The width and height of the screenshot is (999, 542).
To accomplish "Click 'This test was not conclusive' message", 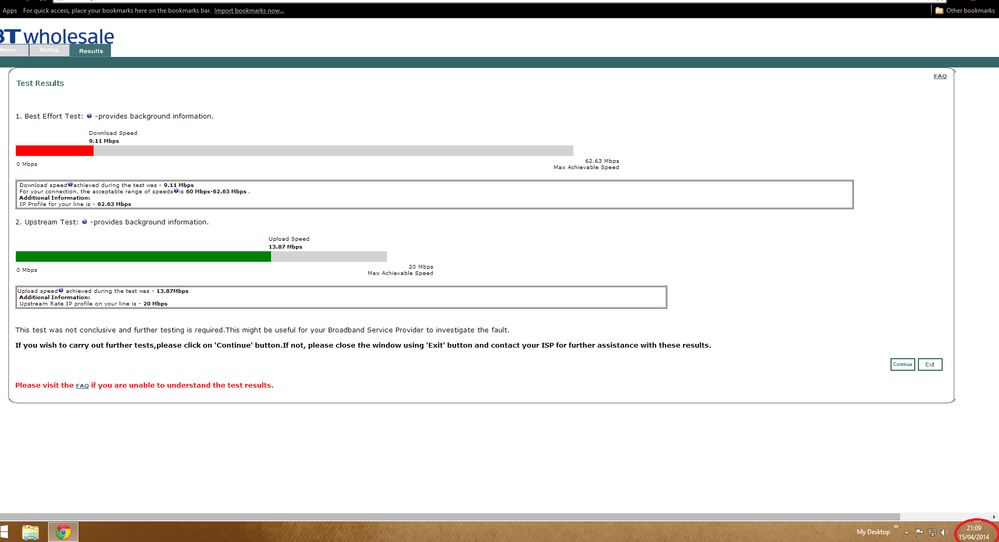I will pyautogui.click(x=262, y=330).
